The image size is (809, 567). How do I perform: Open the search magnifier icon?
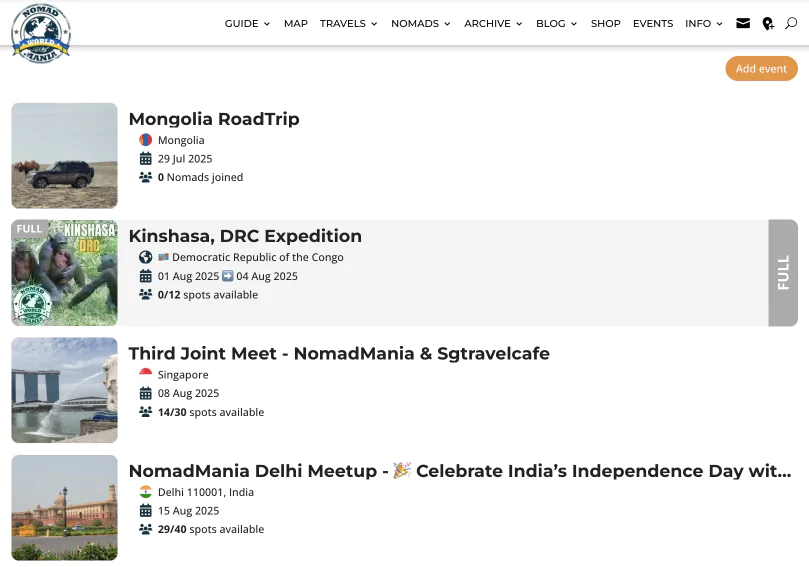coord(791,23)
